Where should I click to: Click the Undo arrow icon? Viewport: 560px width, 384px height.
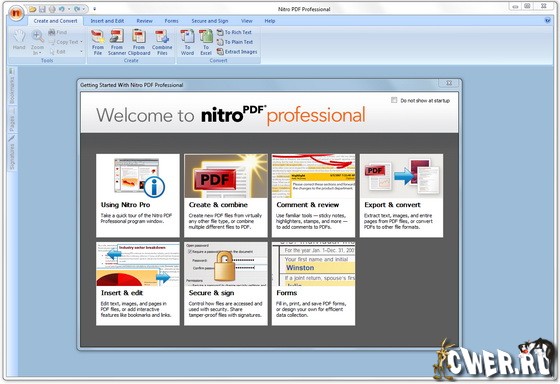62,9
